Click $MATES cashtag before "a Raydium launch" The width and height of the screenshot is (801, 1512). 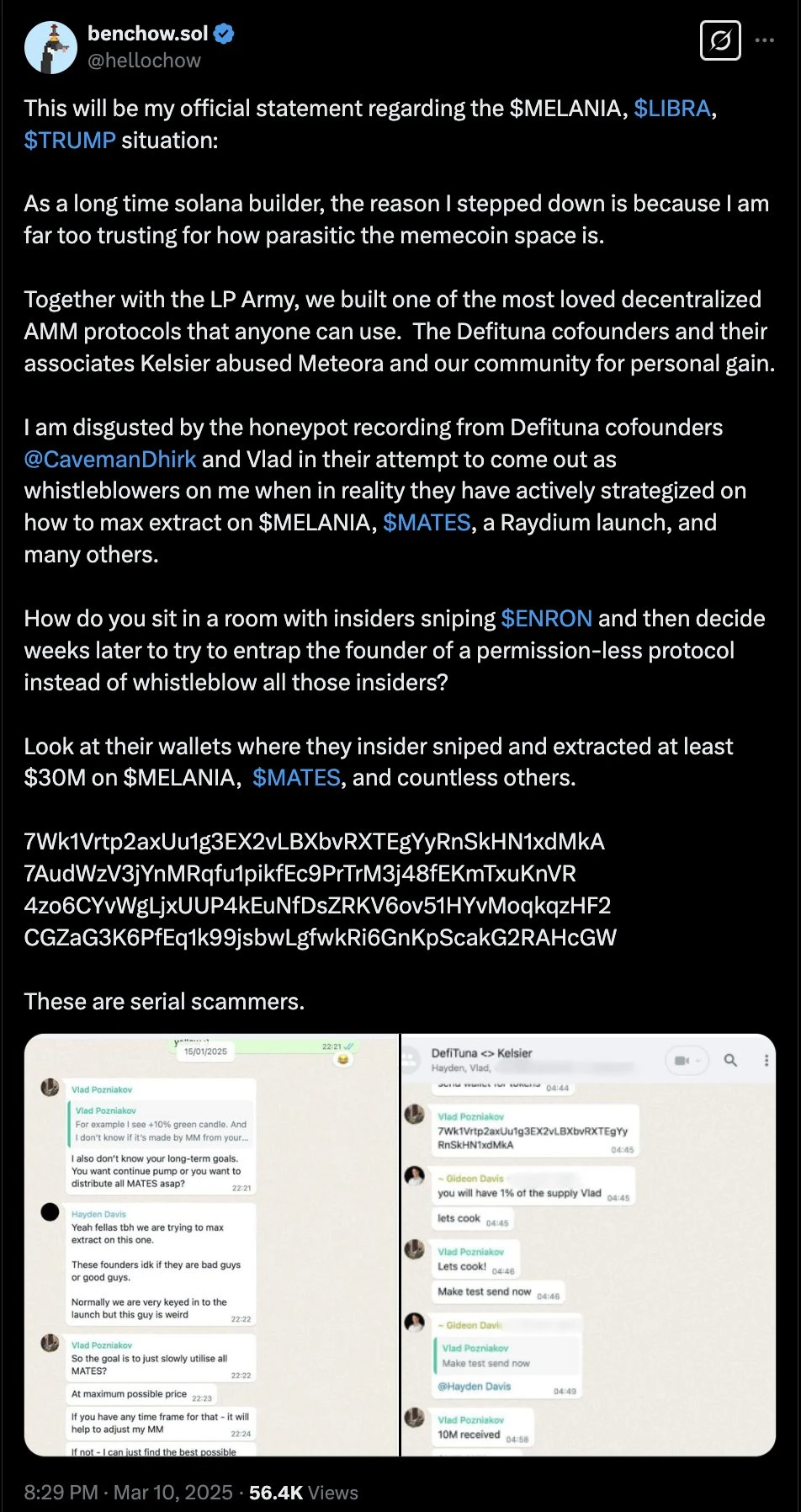tap(427, 523)
